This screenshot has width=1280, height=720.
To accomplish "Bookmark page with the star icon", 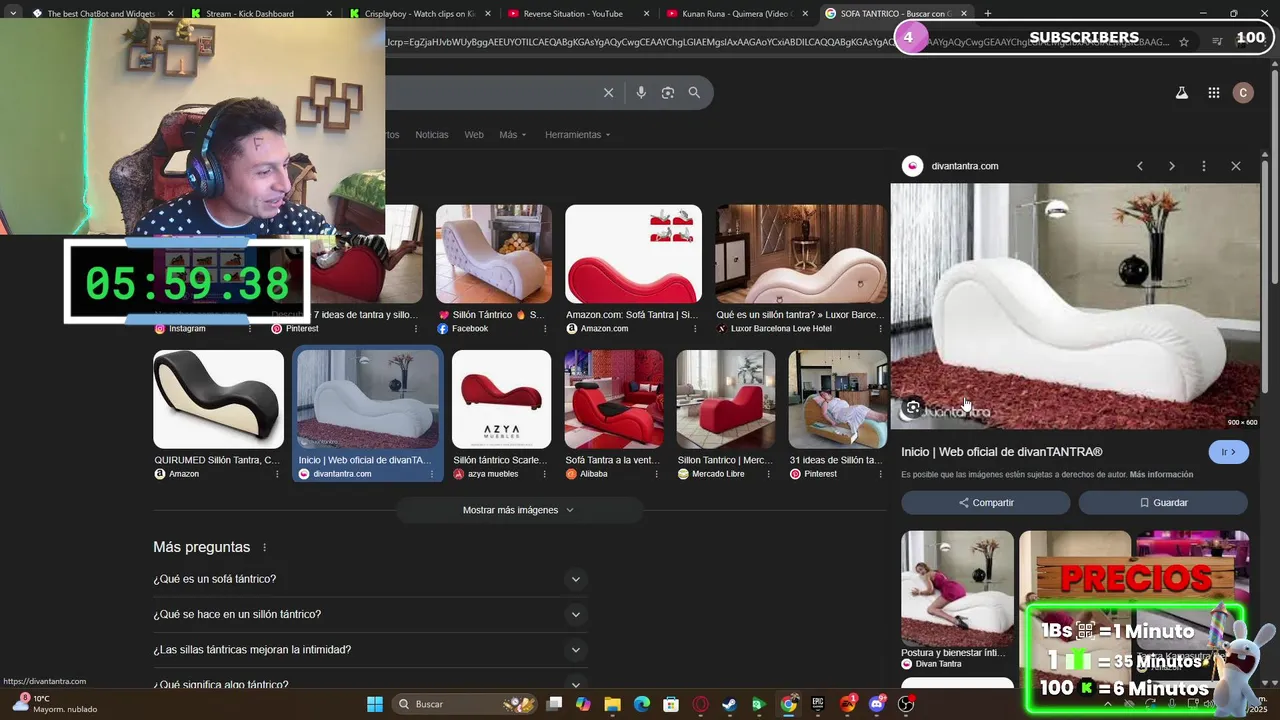I will (1184, 42).
